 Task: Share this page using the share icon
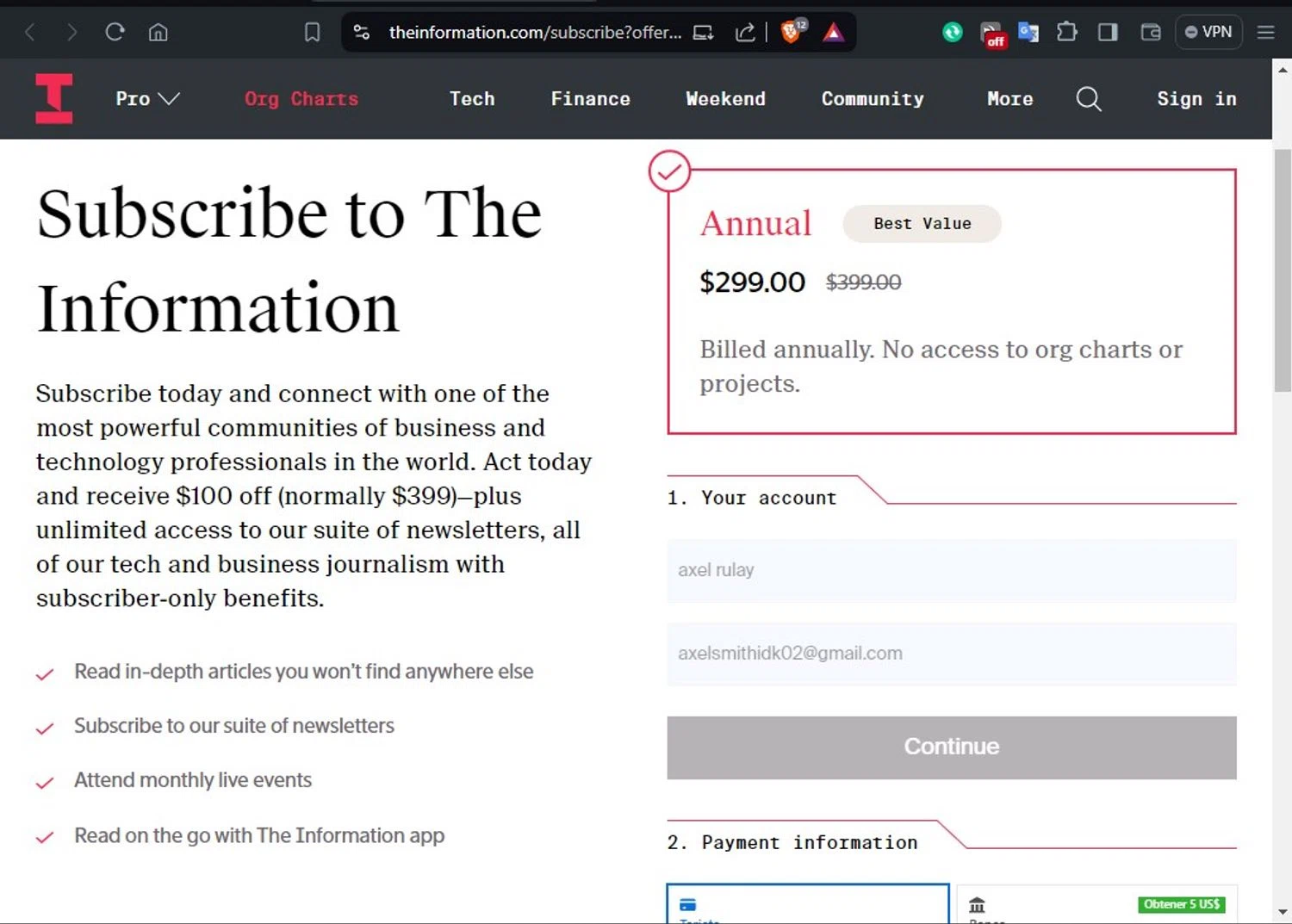[745, 33]
